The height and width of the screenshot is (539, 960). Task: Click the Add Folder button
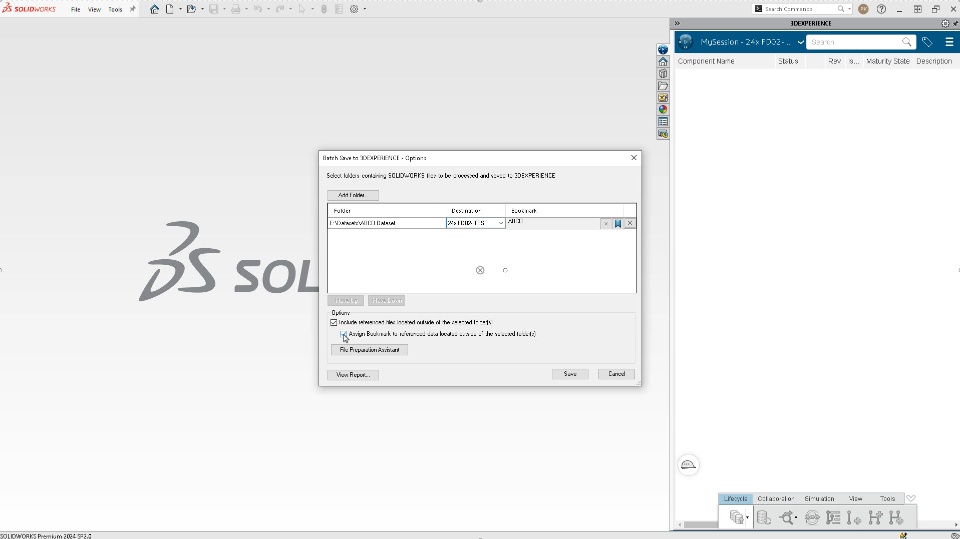tap(353, 195)
